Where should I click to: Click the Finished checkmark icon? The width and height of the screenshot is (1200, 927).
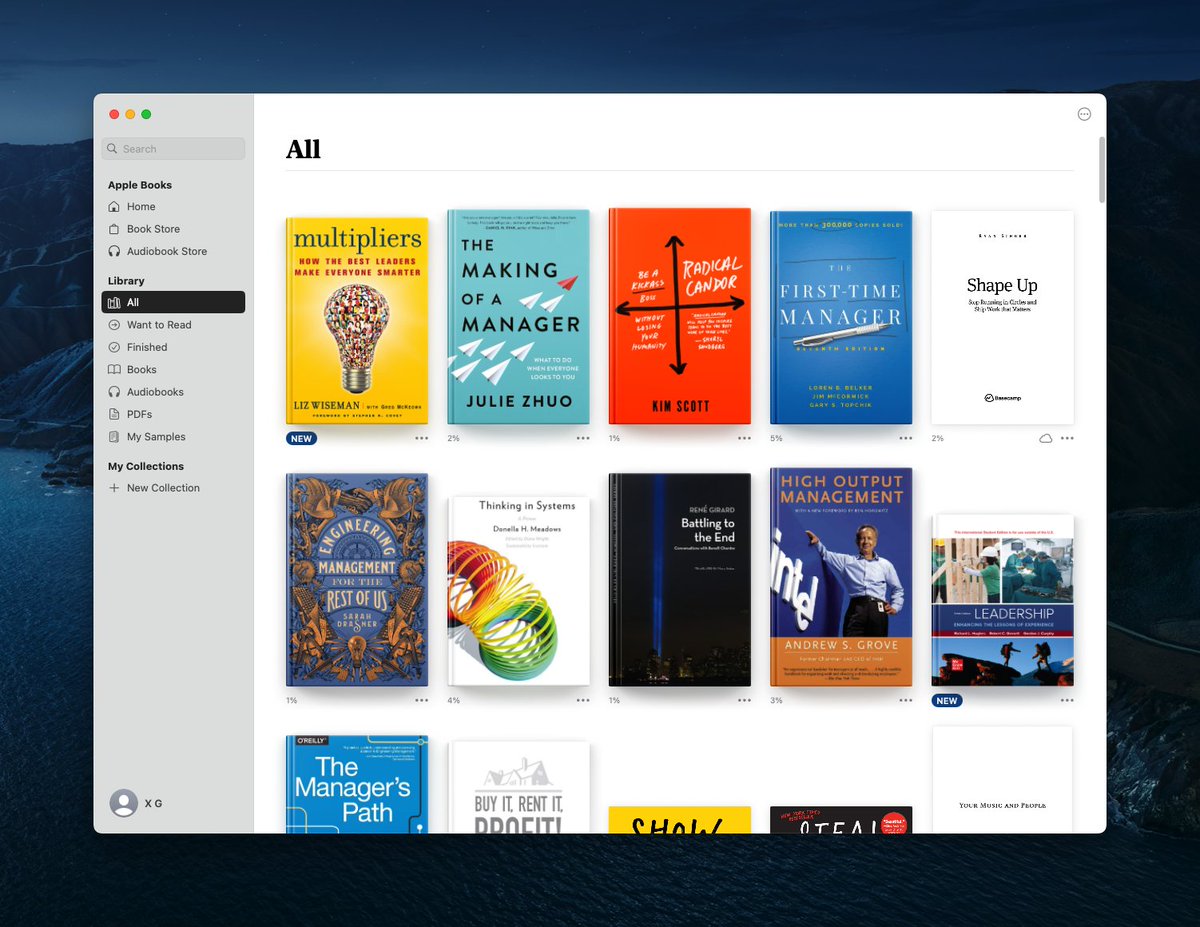(x=114, y=347)
